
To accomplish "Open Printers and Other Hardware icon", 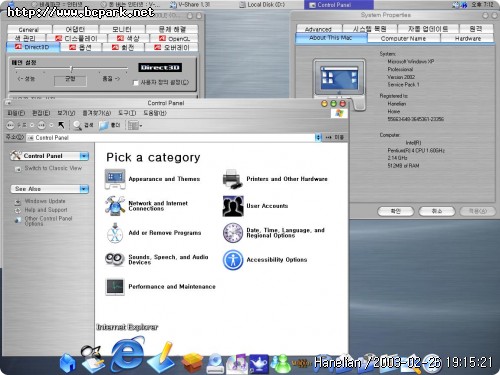I will pos(232,179).
